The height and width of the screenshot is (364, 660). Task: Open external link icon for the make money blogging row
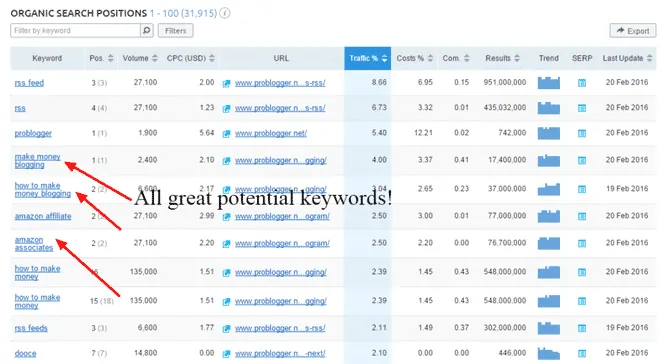226,161
